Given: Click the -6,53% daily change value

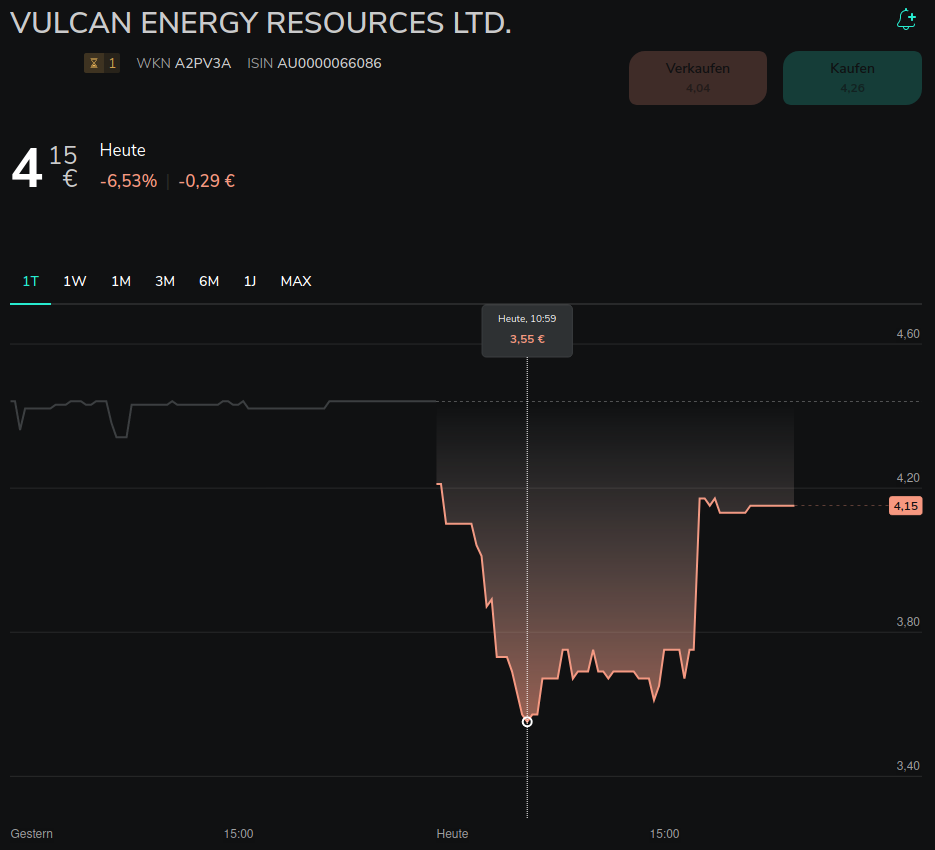Looking at the screenshot, I should (x=128, y=181).
